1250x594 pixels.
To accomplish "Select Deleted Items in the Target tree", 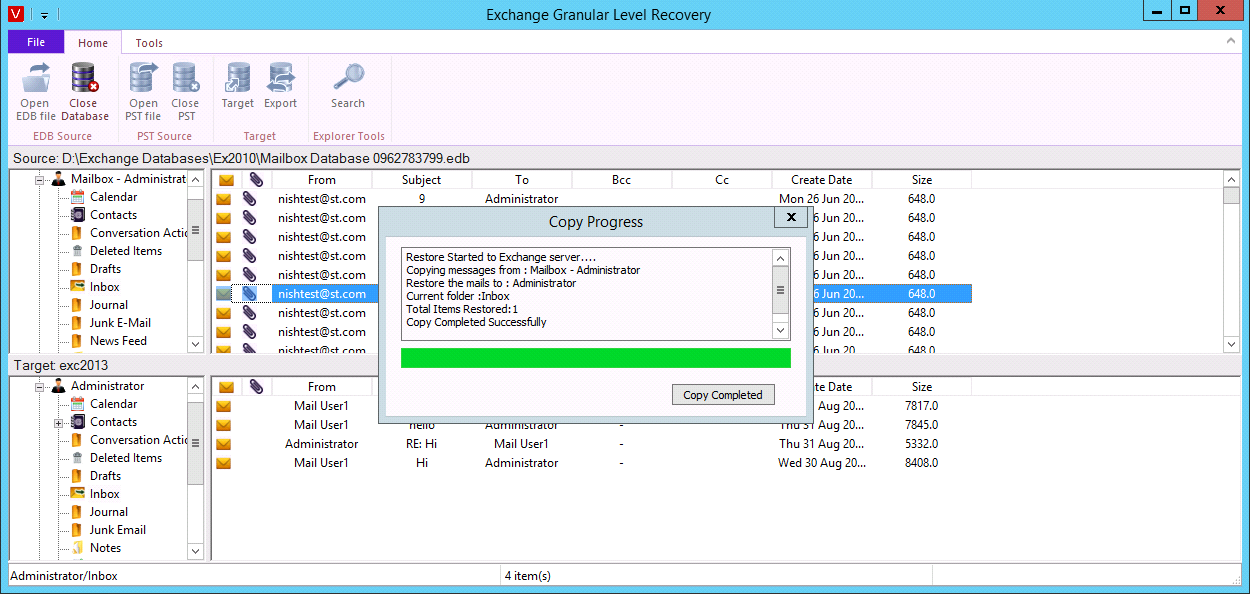I will 126,458.
